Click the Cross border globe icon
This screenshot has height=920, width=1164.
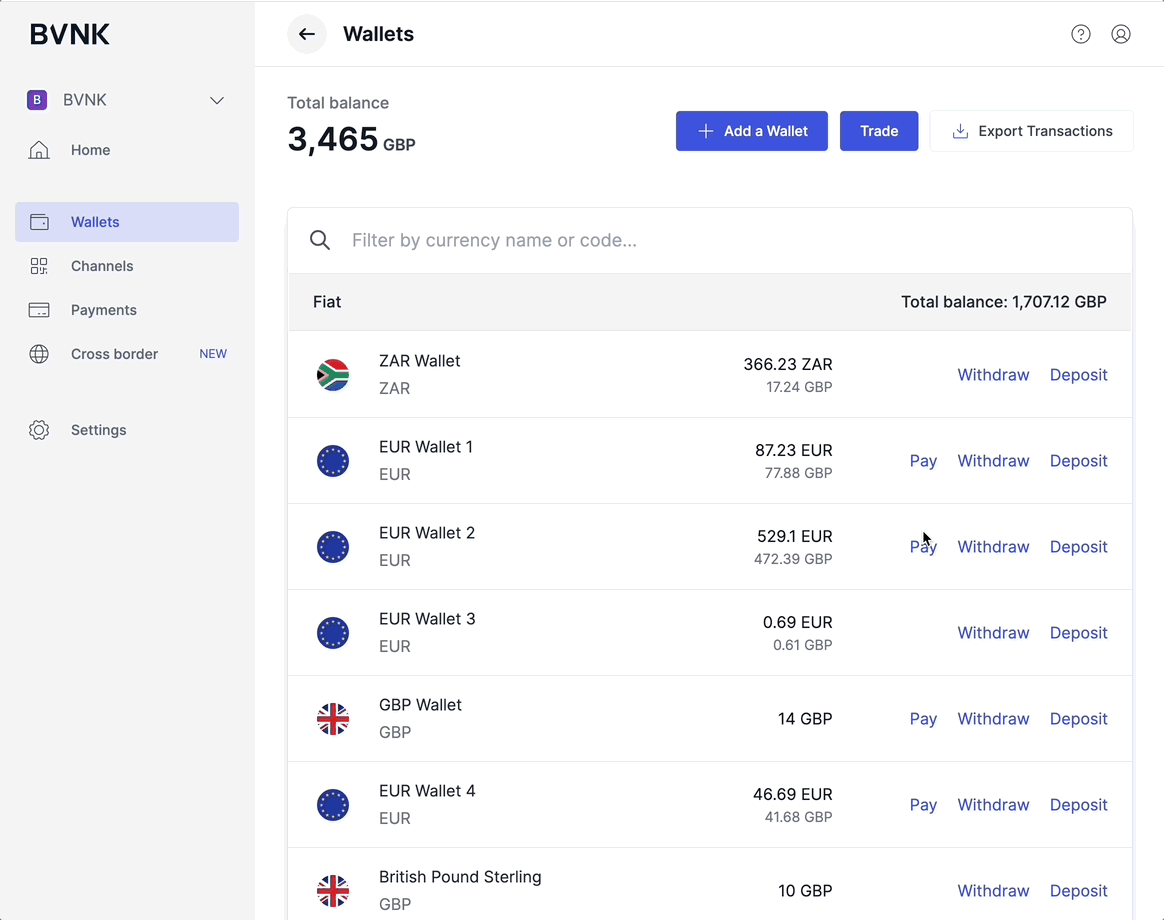tap(39, 354)
